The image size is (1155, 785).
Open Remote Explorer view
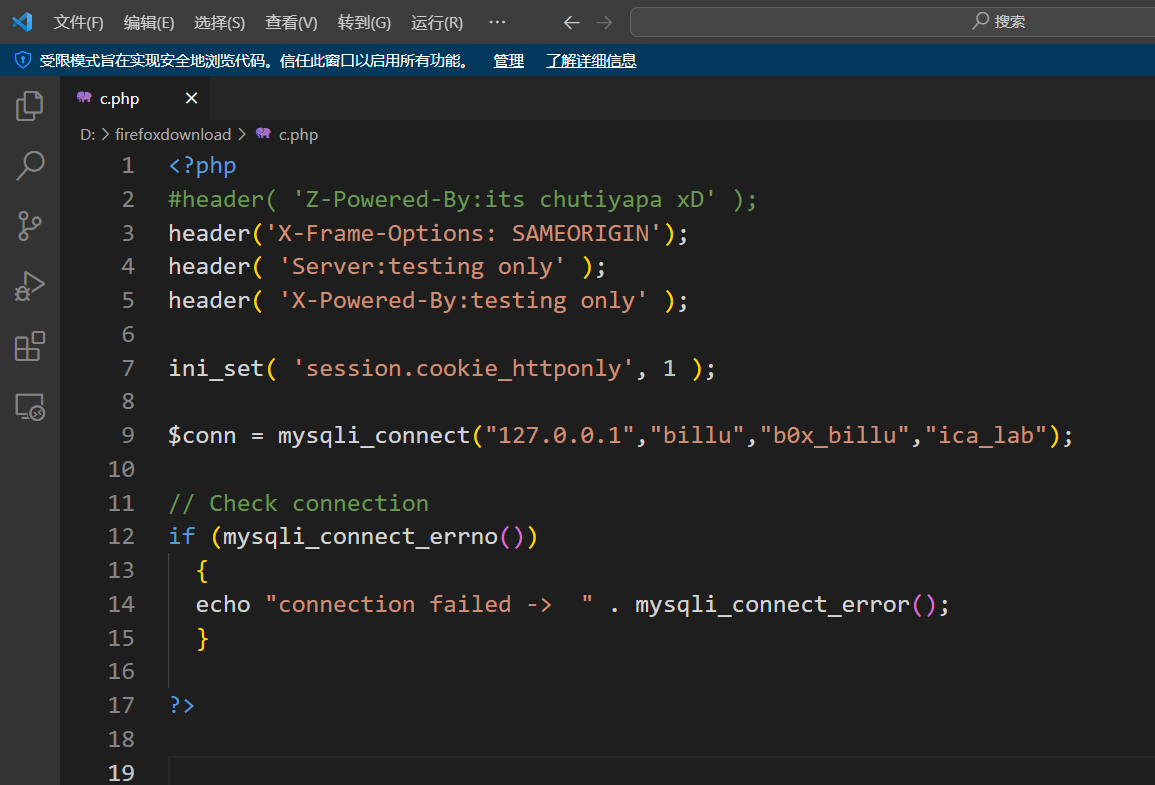[x=29, y=406]
